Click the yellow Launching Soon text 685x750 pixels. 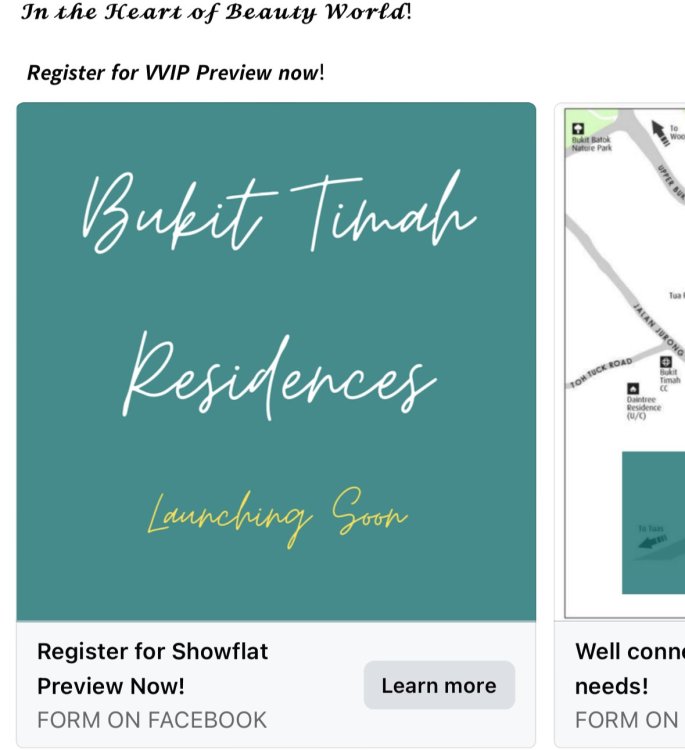[x=277, y=517]
